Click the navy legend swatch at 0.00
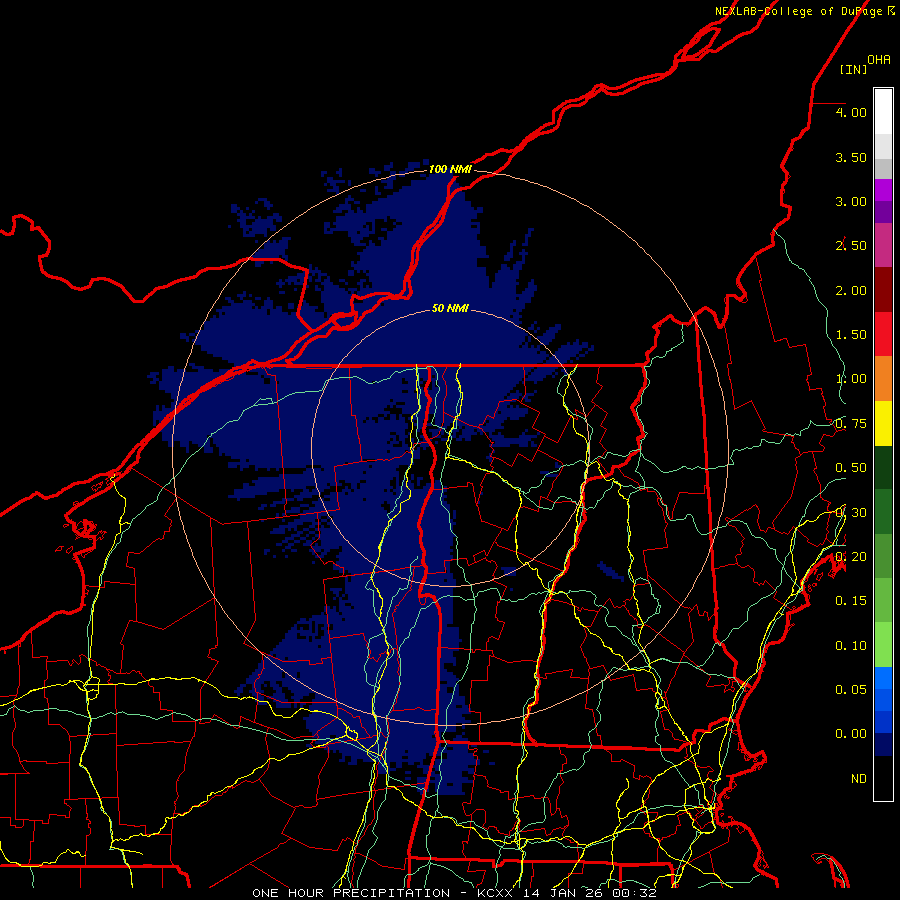This screenshot has width=900, height=900. click(x=883, y=744)
